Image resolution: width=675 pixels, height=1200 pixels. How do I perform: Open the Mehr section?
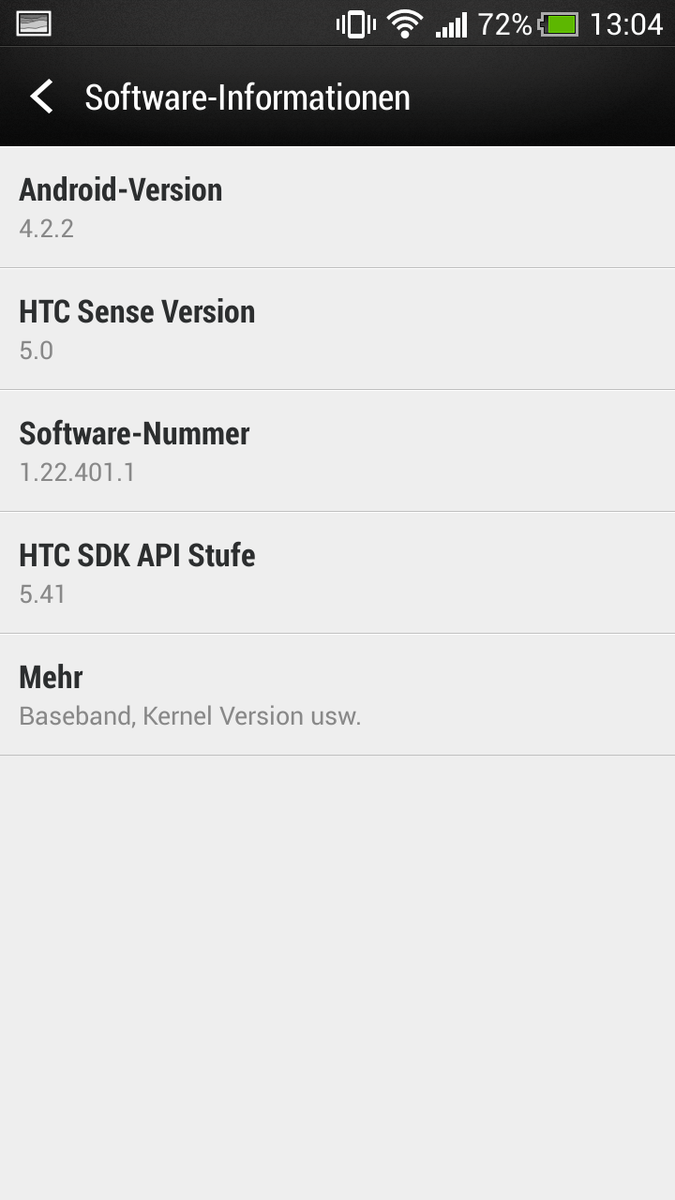[337, 695]
